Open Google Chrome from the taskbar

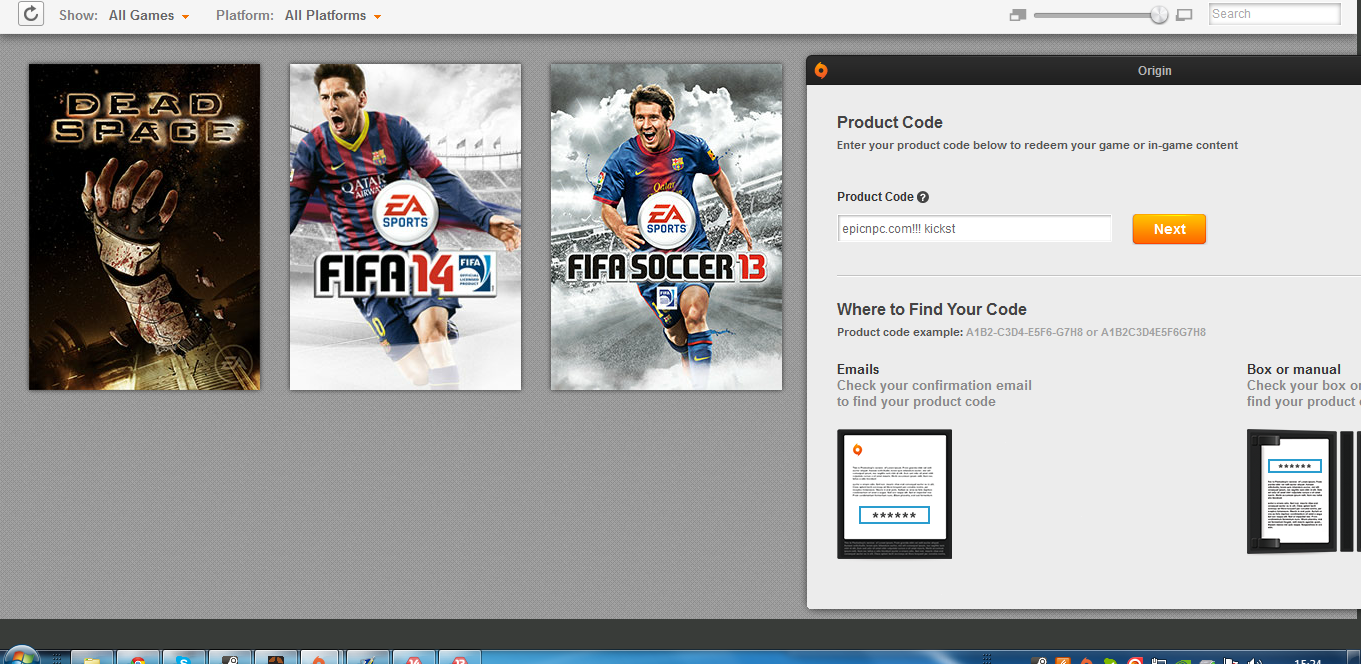[x=137, y=658]
